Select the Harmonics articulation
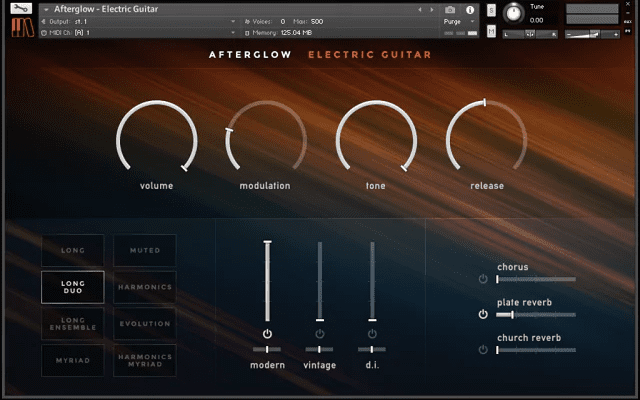640x400 pixels. [145, 287]
